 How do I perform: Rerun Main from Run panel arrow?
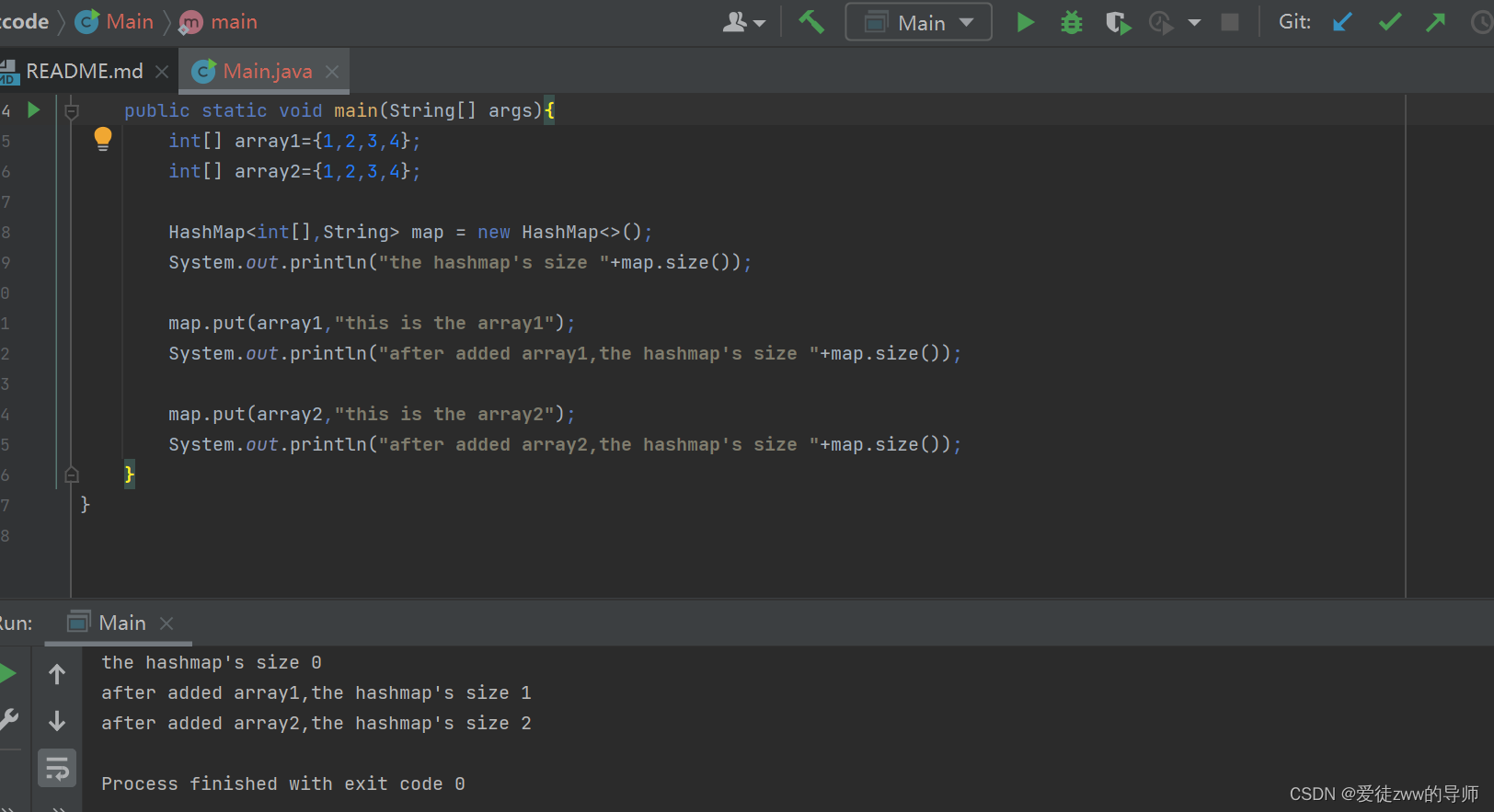[x=7, y=674]
